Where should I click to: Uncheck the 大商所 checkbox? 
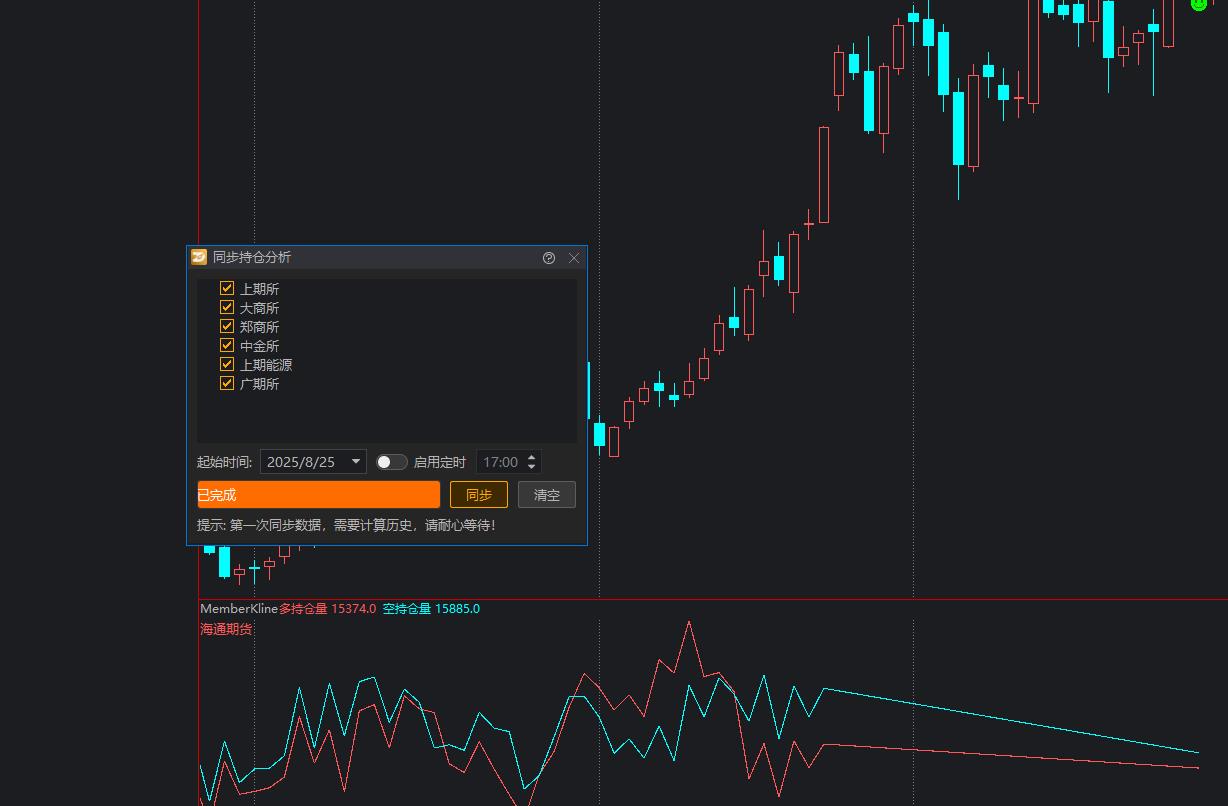pos(227,307)
